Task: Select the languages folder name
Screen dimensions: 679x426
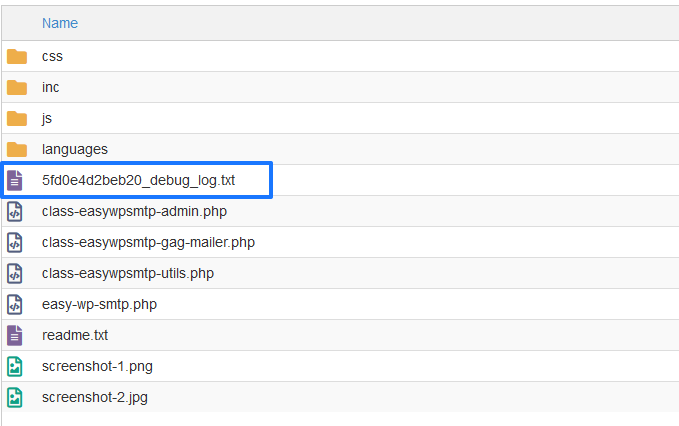Action: [x=74, y=149]
